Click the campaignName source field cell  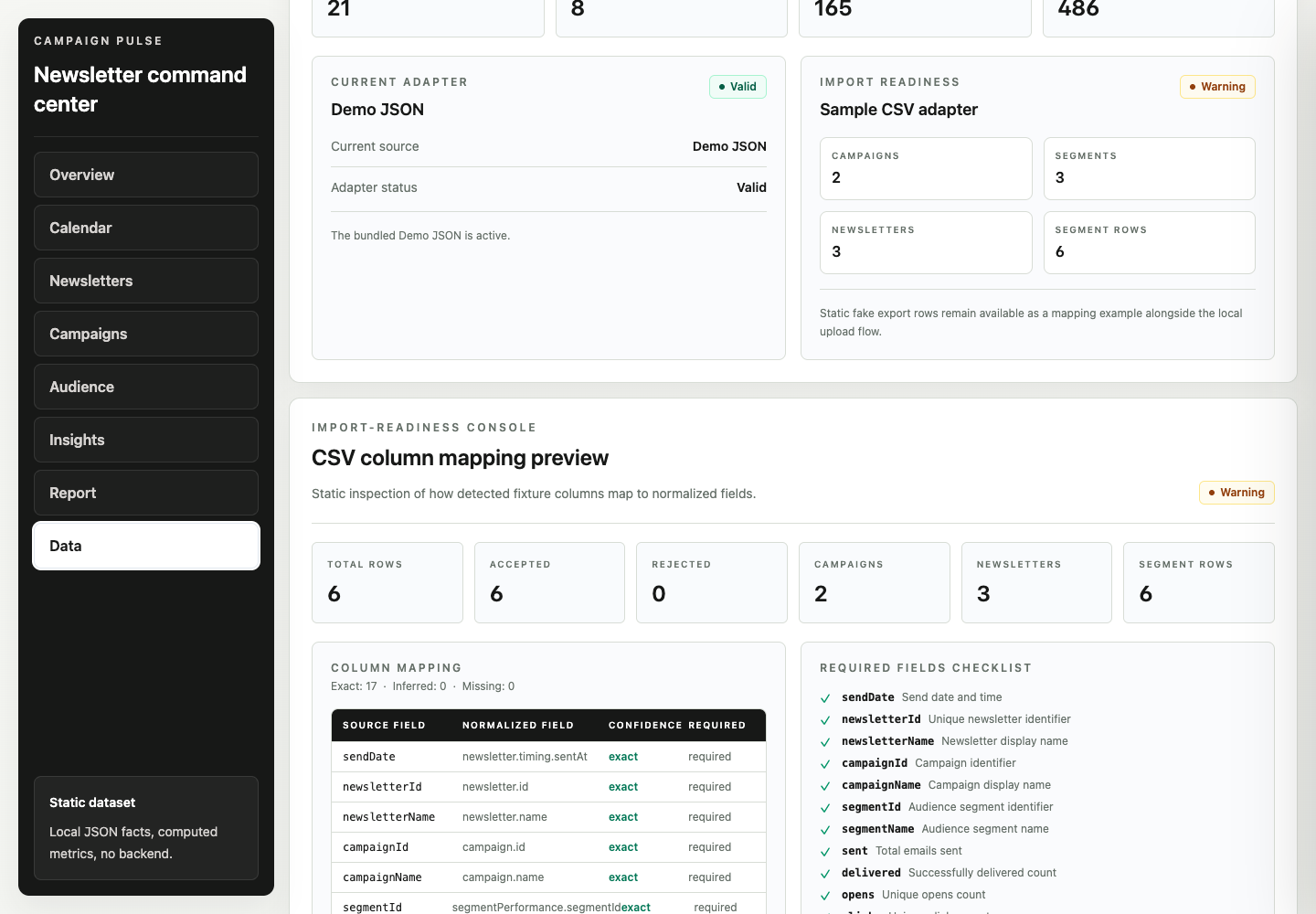pos(382,877)
